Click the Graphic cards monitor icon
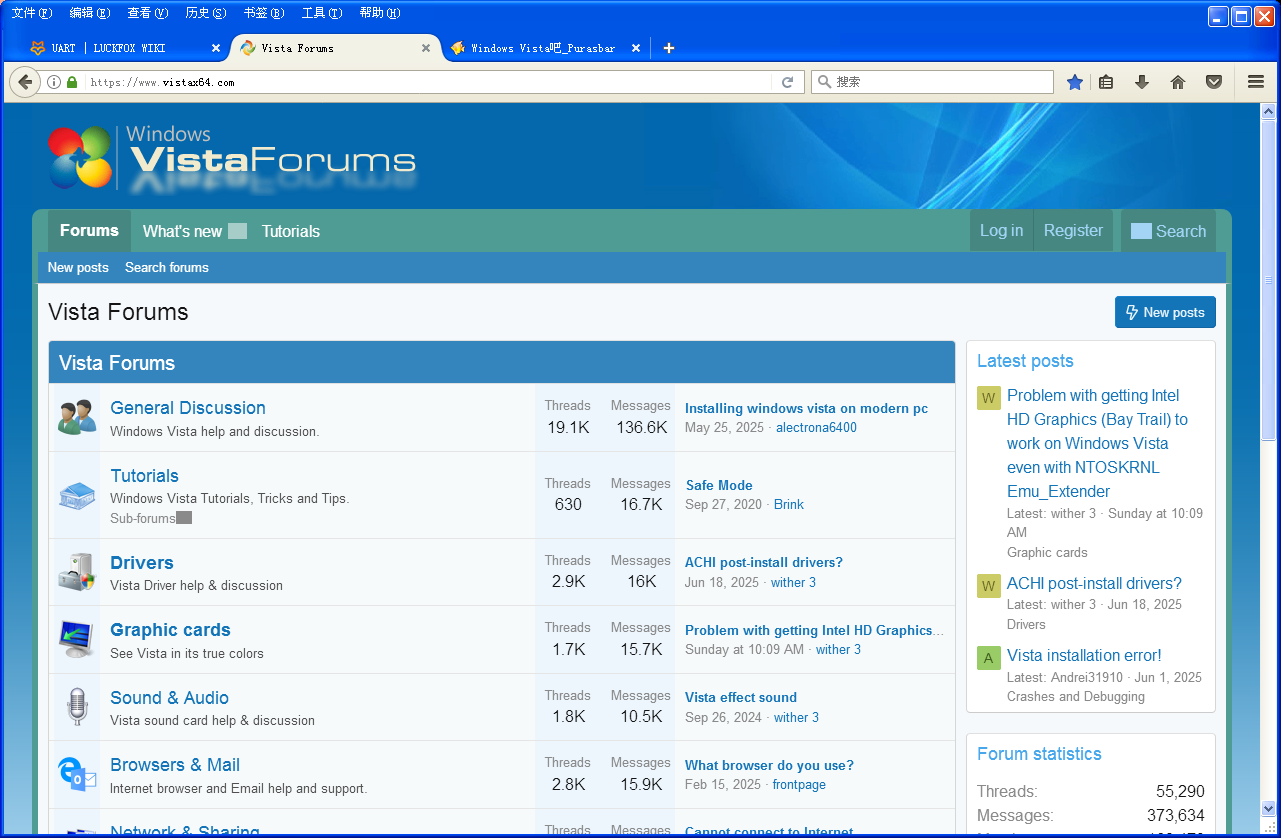 (76, 639)
